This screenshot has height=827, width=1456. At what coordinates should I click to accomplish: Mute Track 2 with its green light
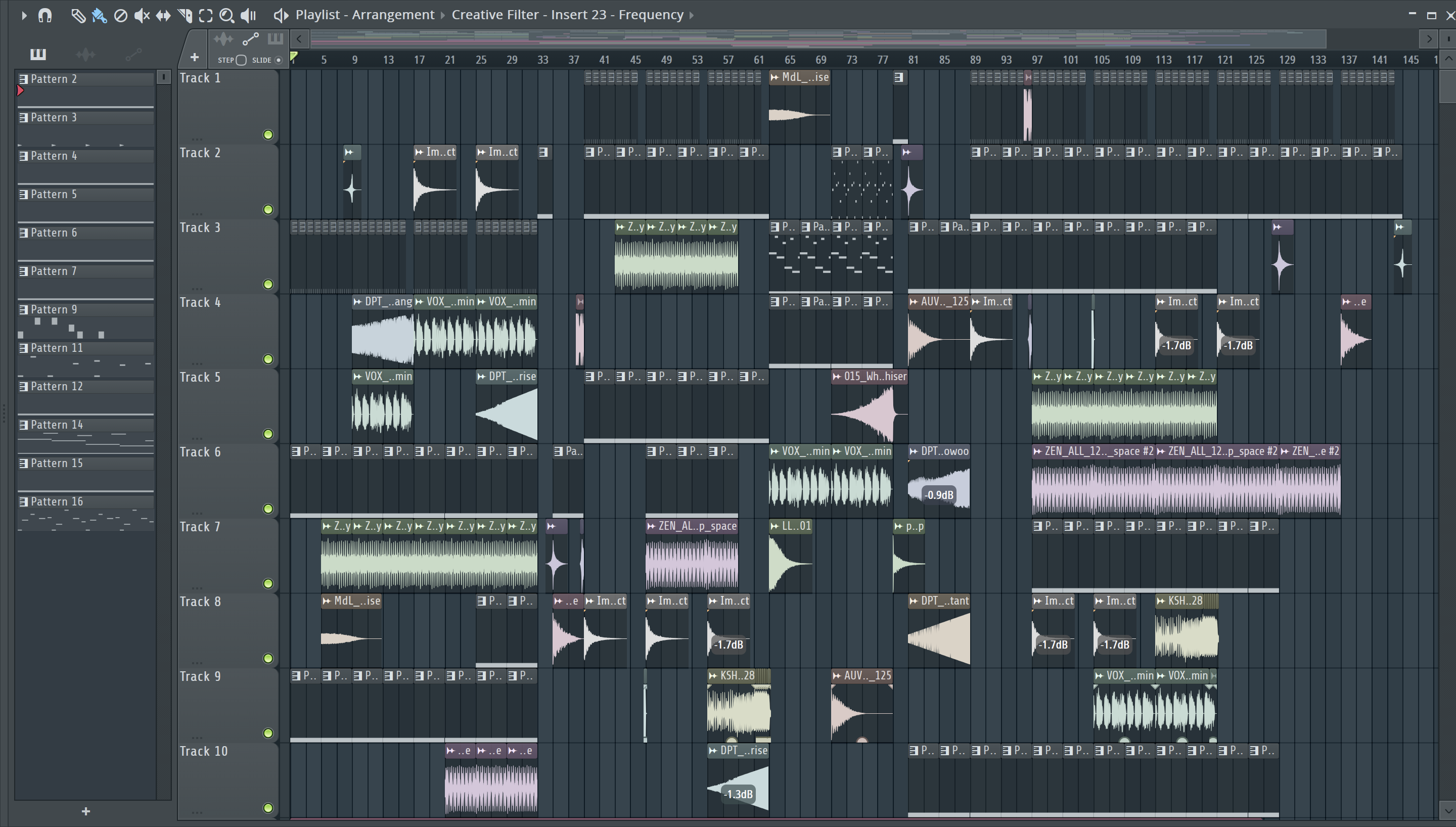pyautogui.click(x=268, y=210)
